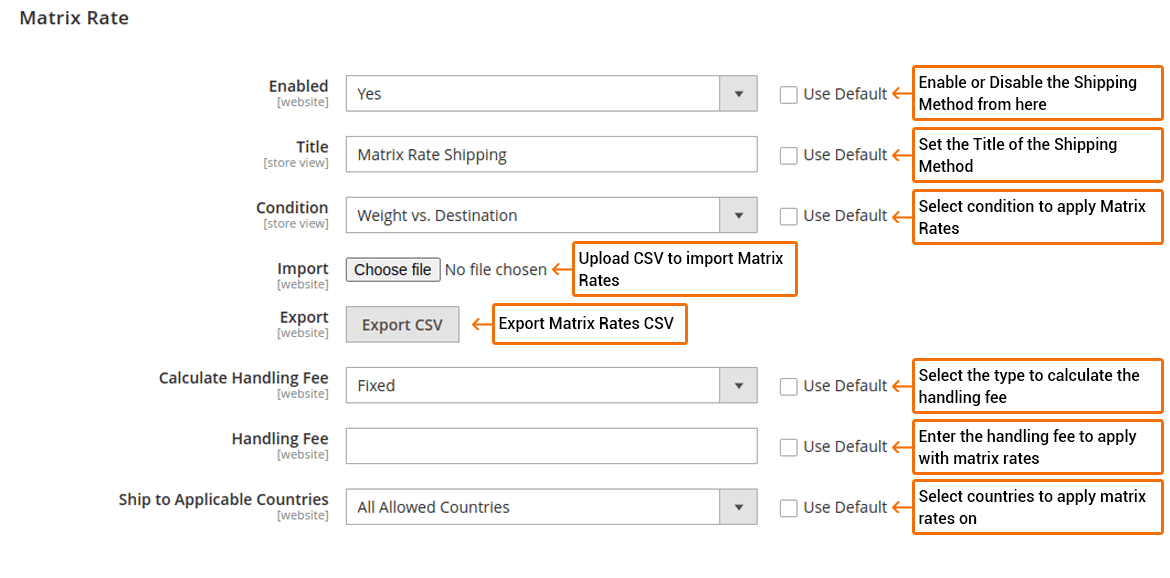Click the Matrix Rate section heading

(73, 17)
